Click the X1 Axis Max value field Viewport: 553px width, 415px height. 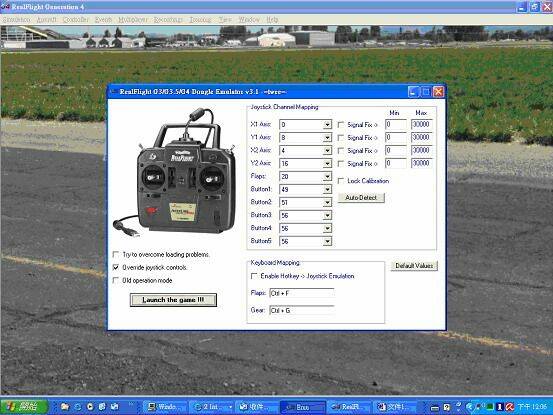pyautogui.click(x=421, y=124)
